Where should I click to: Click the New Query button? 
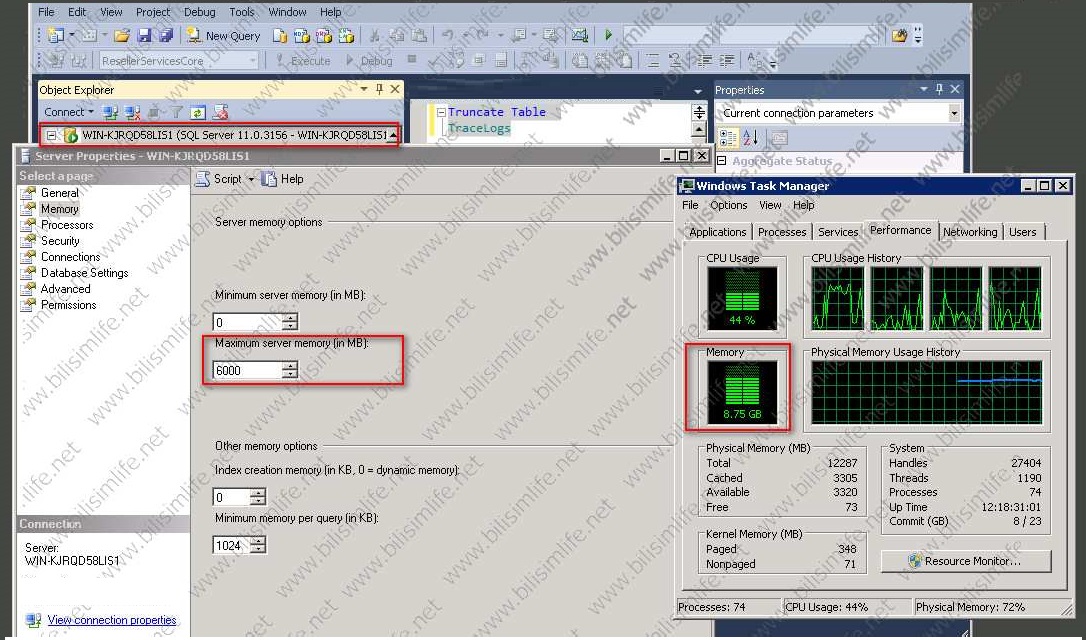pyautogui.click(x=224, y=35)
